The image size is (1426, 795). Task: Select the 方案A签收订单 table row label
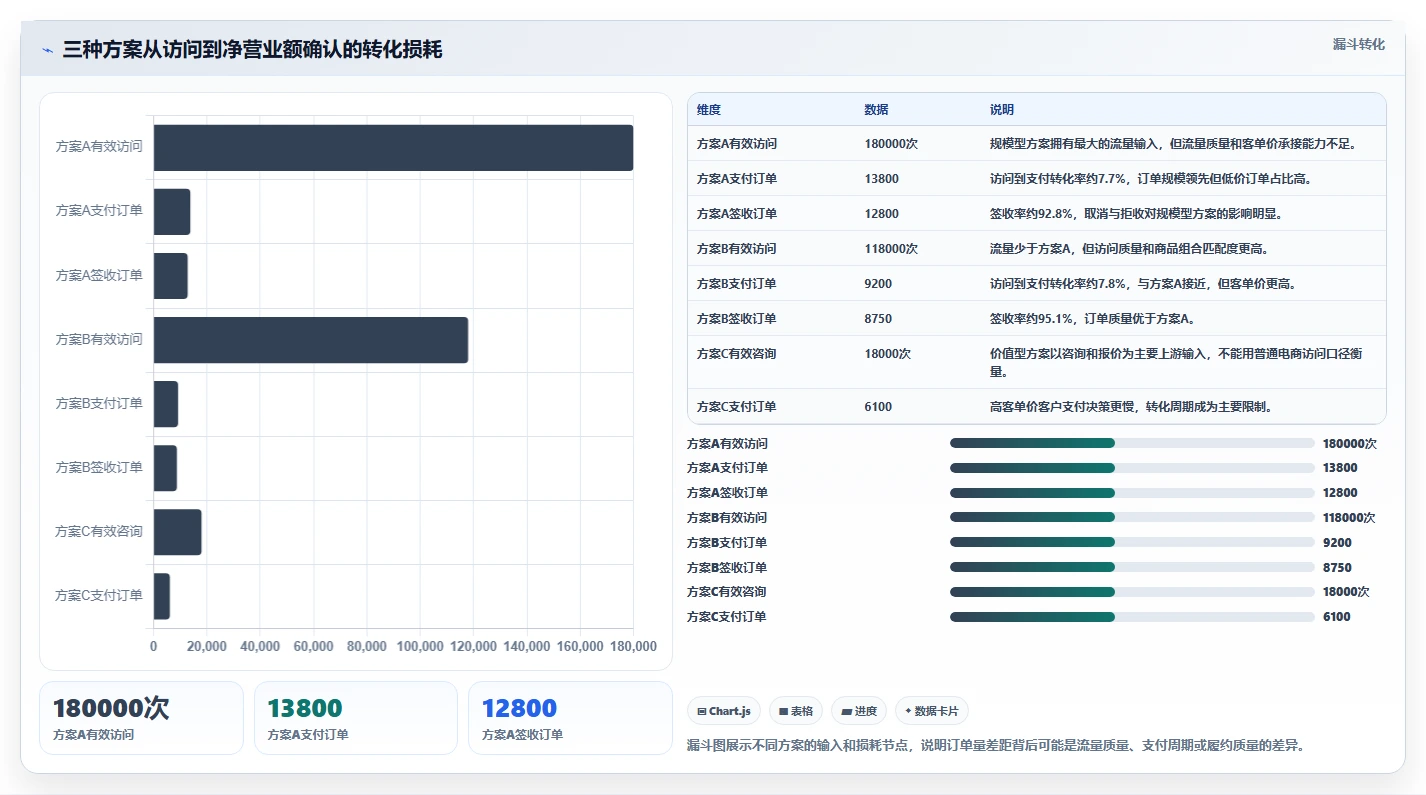737,214
